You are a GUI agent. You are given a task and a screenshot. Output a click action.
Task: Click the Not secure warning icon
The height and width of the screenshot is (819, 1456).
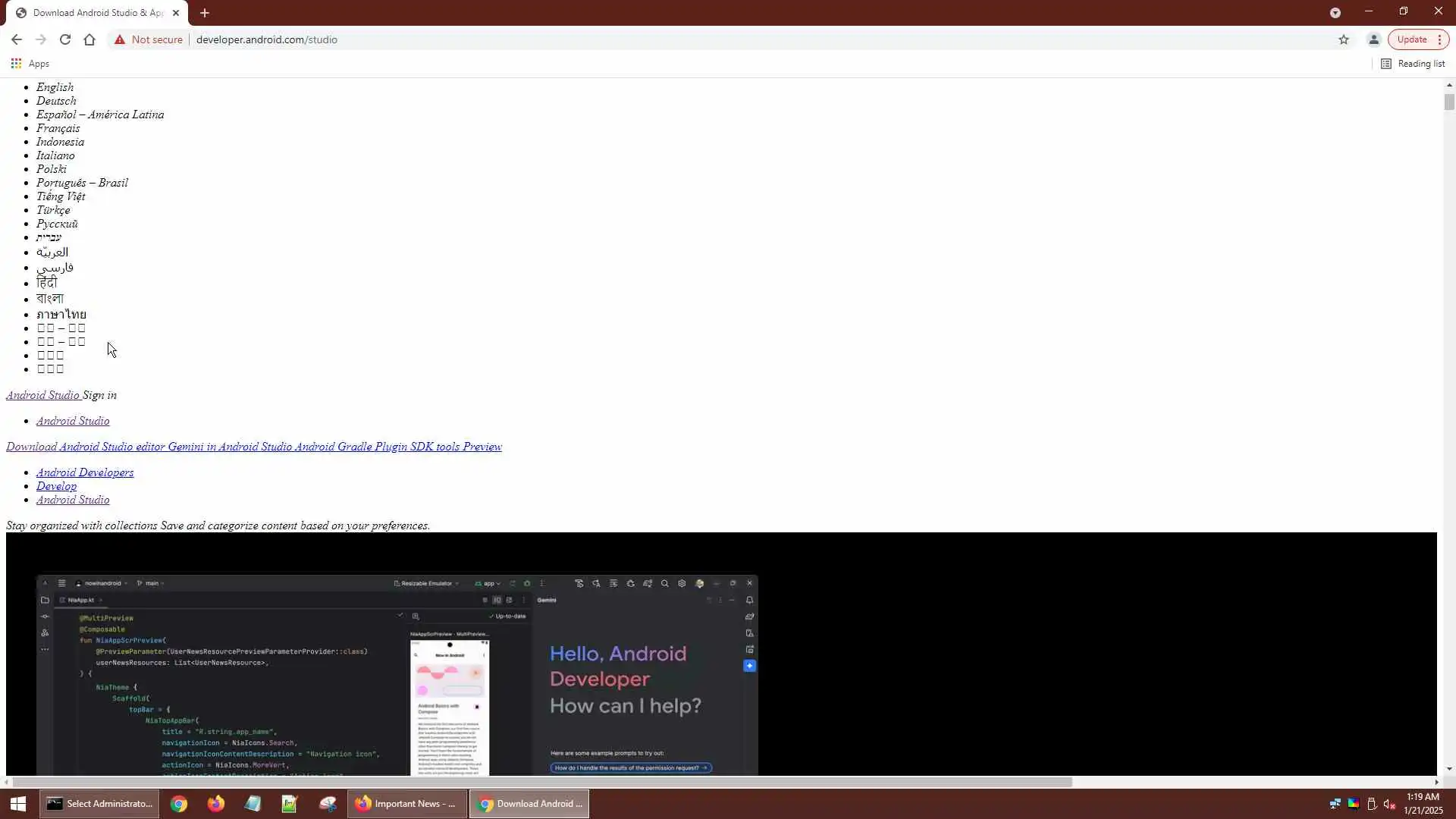(120, 39)
